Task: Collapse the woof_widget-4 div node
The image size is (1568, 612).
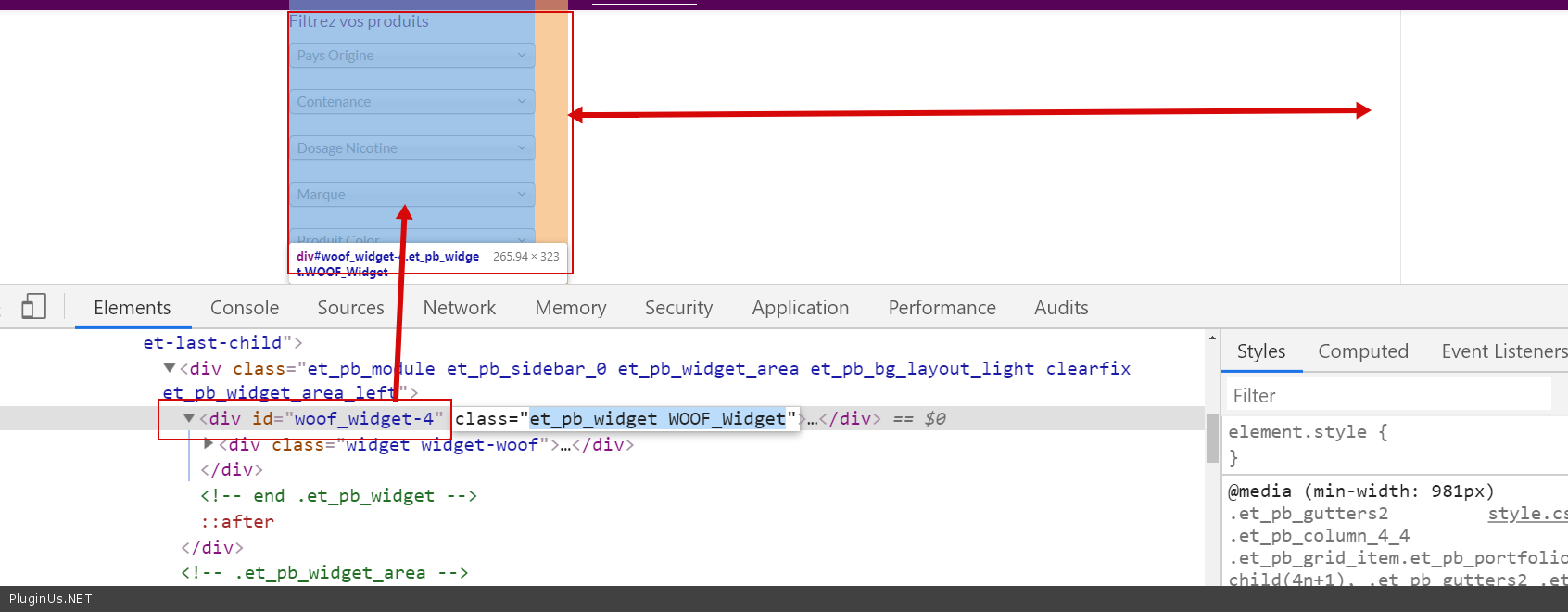Action: coord(189,419)
